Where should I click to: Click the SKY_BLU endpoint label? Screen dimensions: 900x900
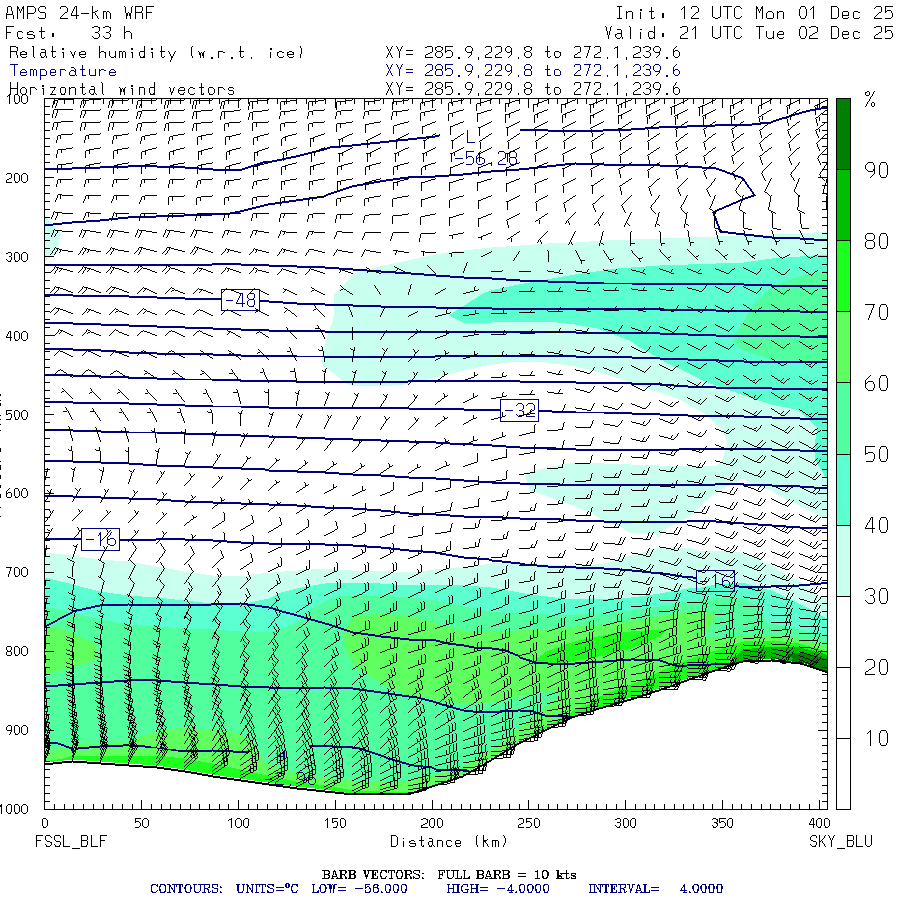[x=841, y=841]
